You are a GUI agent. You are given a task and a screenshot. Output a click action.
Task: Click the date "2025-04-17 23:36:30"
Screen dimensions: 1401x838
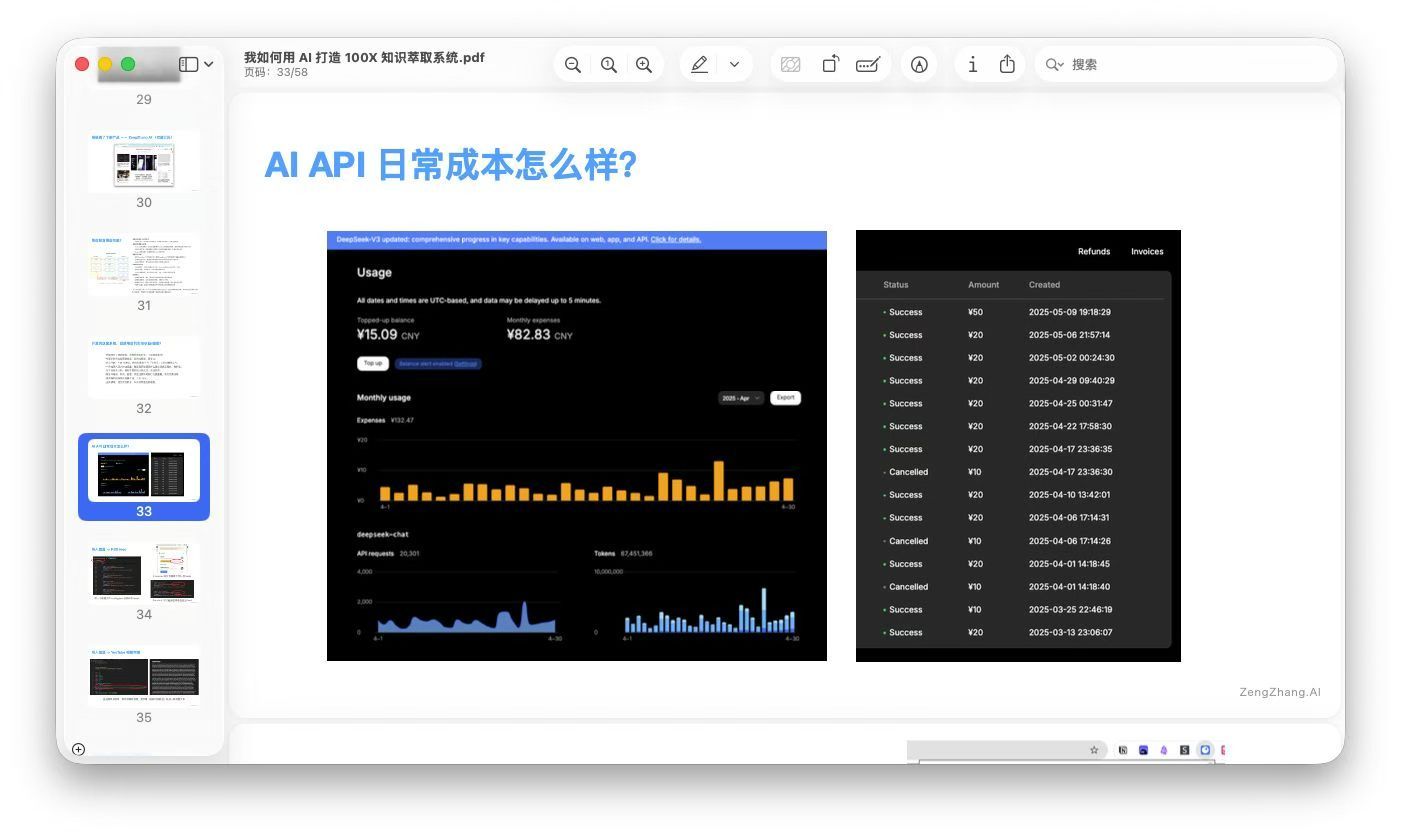click(x=1071, y=472)
